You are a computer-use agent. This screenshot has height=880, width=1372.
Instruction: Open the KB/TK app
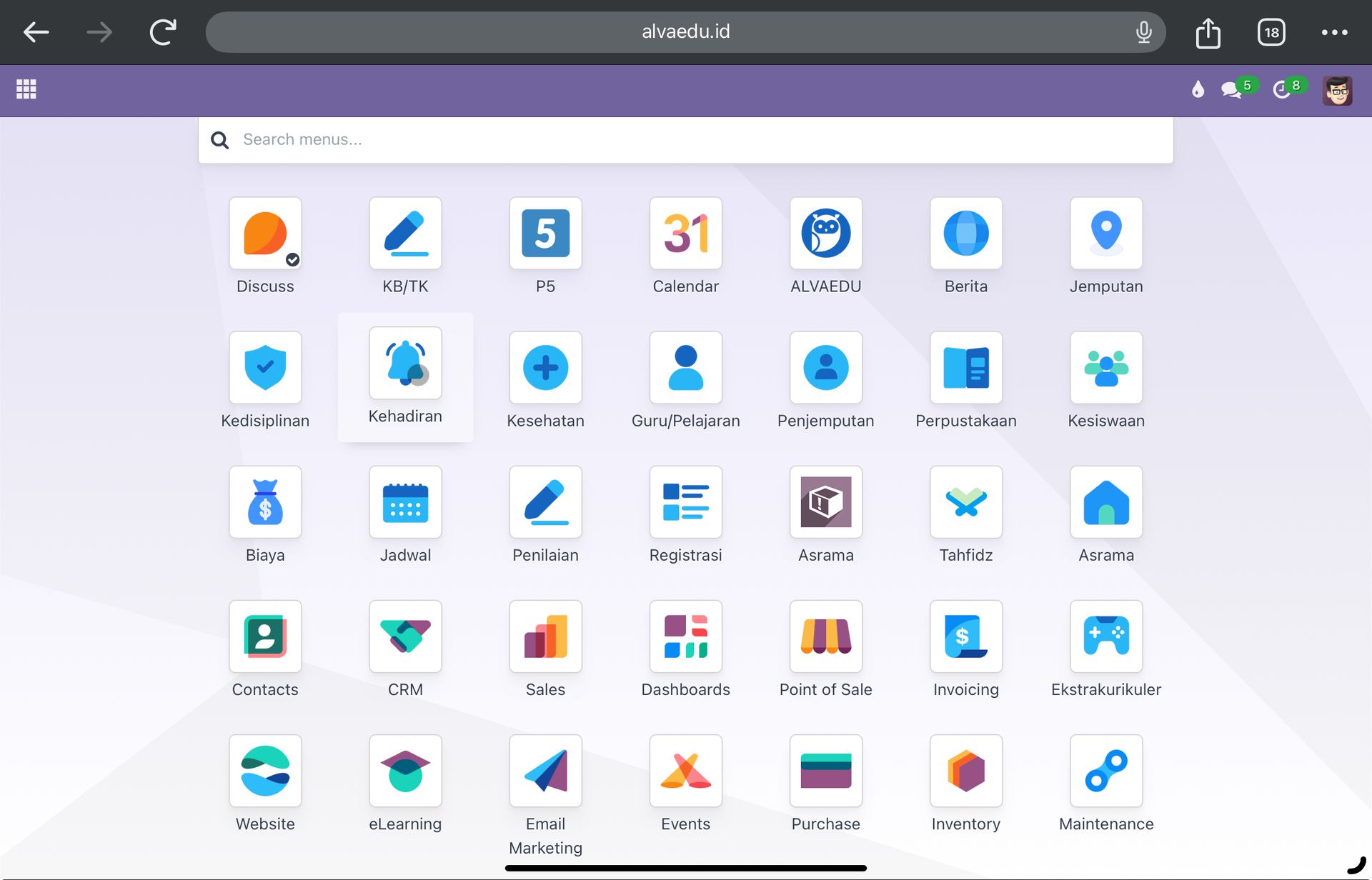click(x=405, y=234)
